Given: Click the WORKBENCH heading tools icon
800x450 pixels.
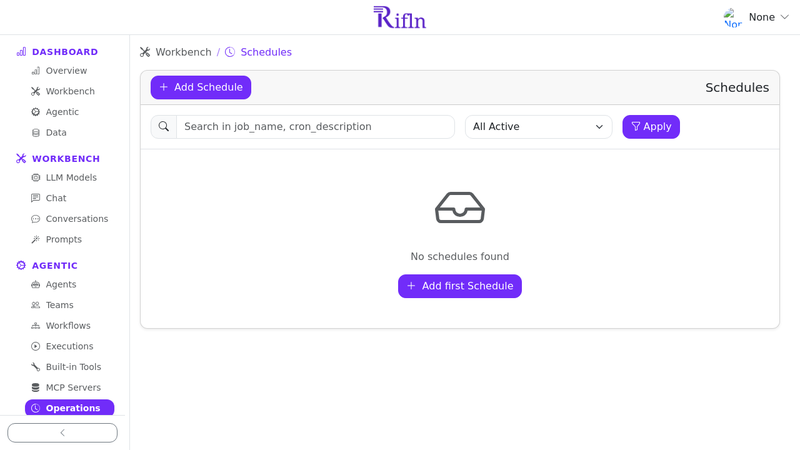Looking at the screenshot, I should point(21,159).
